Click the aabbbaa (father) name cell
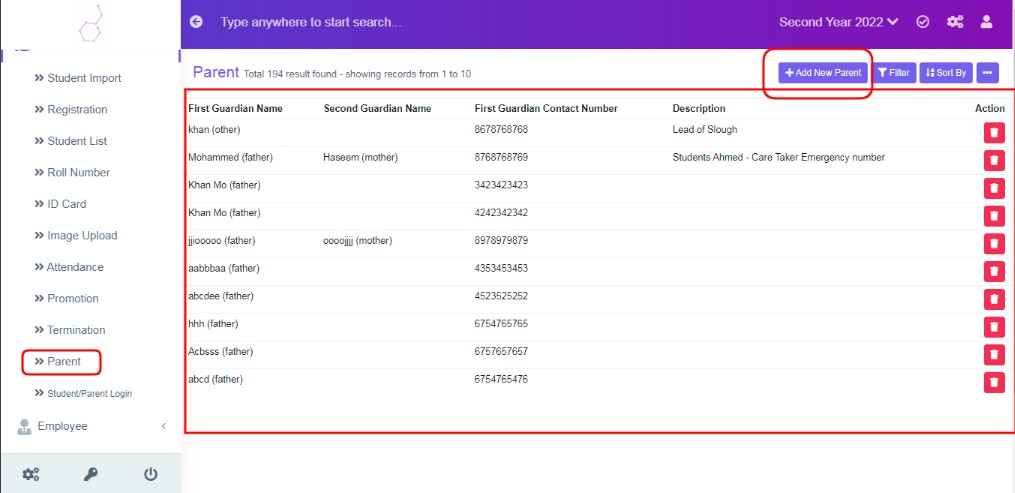This screenshot has width=1015, height=493. point(224,268)
